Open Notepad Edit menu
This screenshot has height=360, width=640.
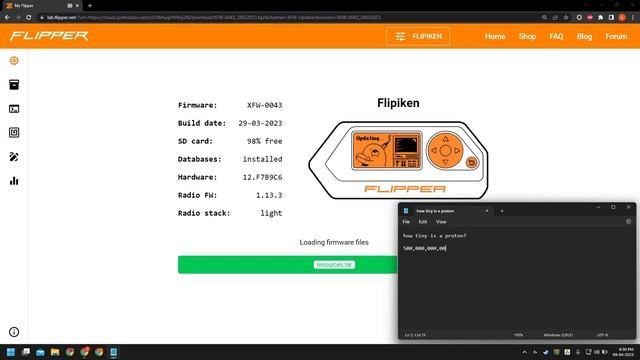(423, 222)
